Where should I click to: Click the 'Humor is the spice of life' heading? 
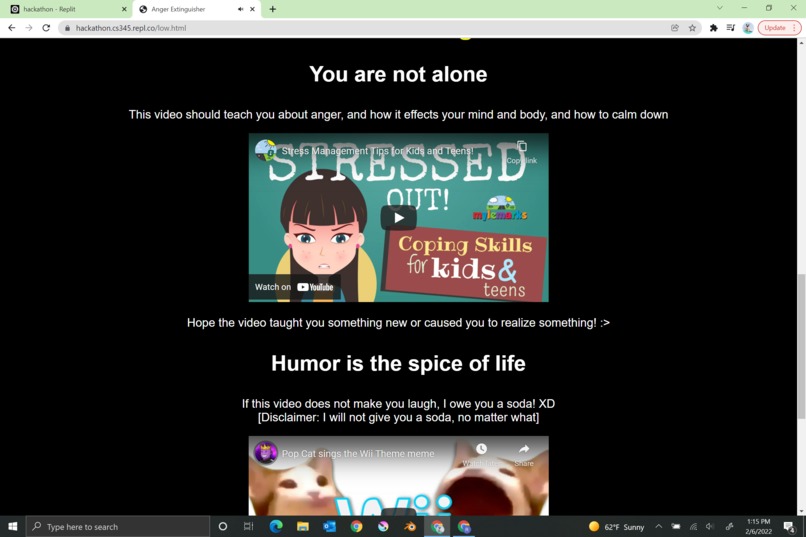(398, 363)
